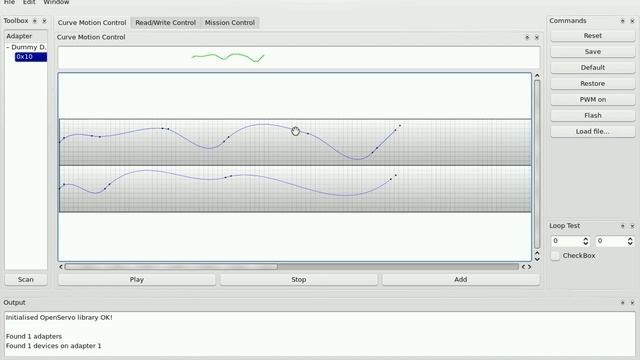Close the Loop Test panel
The height and width of the screenshot is (360, 640).
tap(632, 226)
